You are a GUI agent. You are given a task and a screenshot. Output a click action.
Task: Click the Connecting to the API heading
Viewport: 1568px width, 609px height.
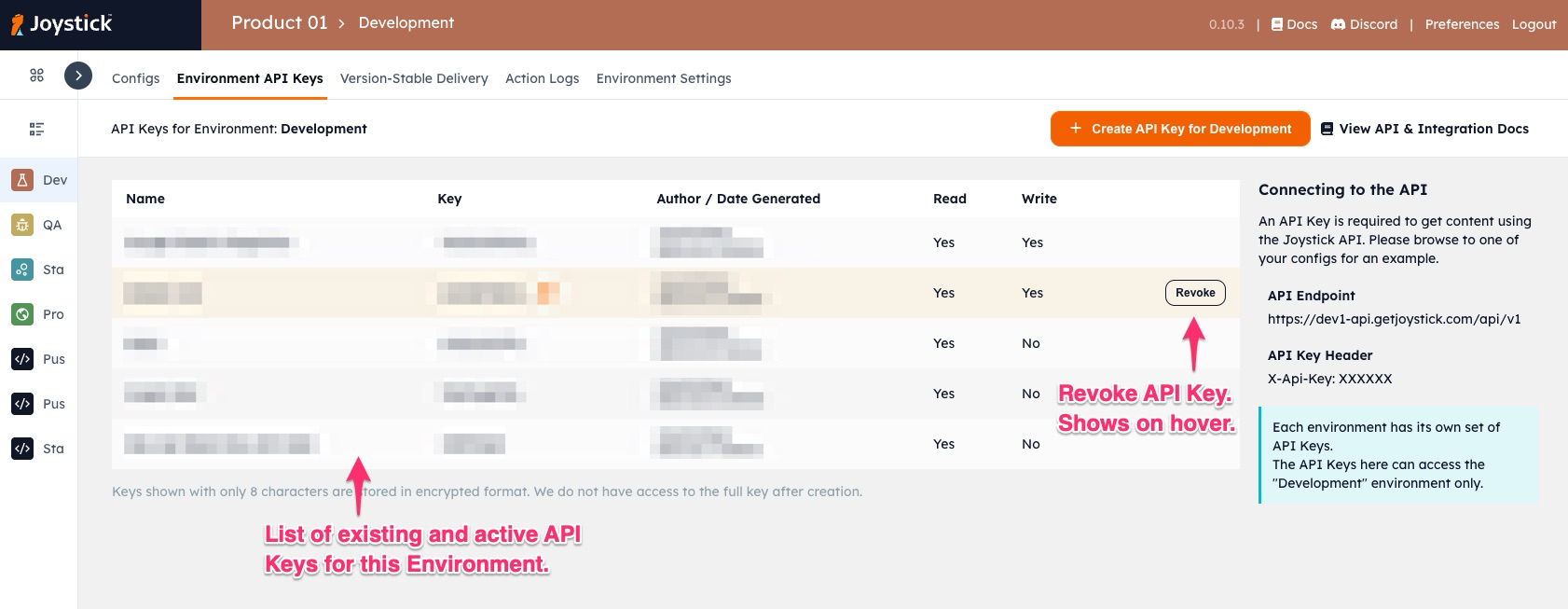point(1342,189)
